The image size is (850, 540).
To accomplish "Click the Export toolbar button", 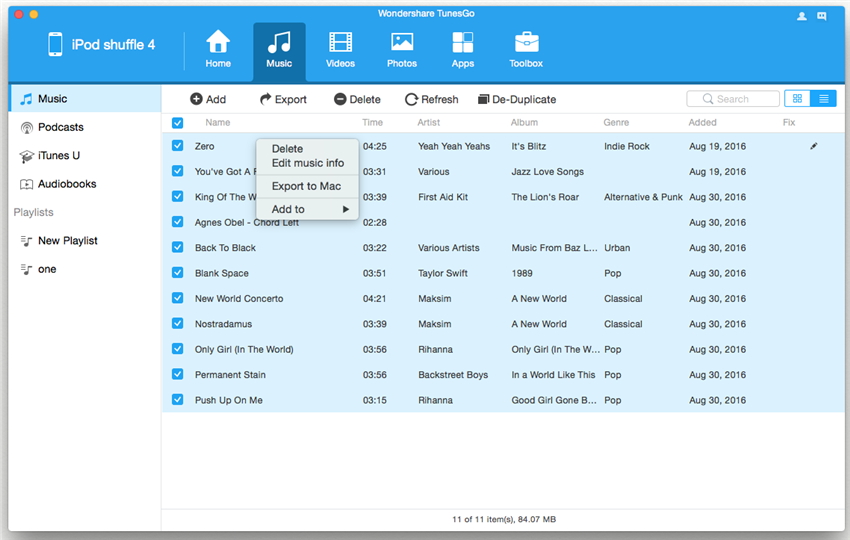I will pos(283,99).
